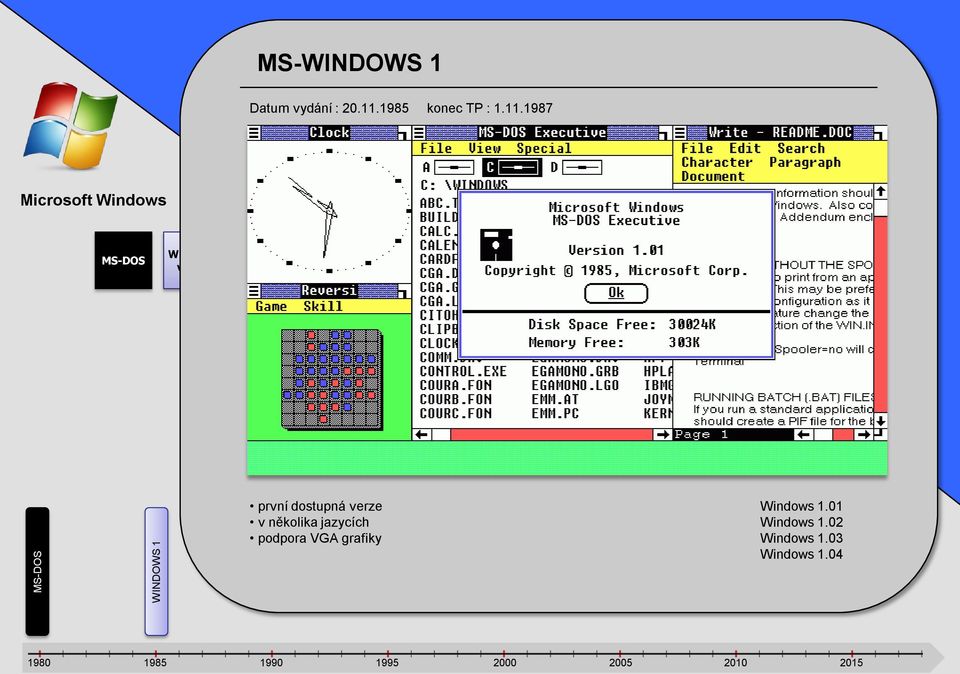Select the file EMM.AT
Viewport: 960px width, 674px height.
tap(555, 400)
